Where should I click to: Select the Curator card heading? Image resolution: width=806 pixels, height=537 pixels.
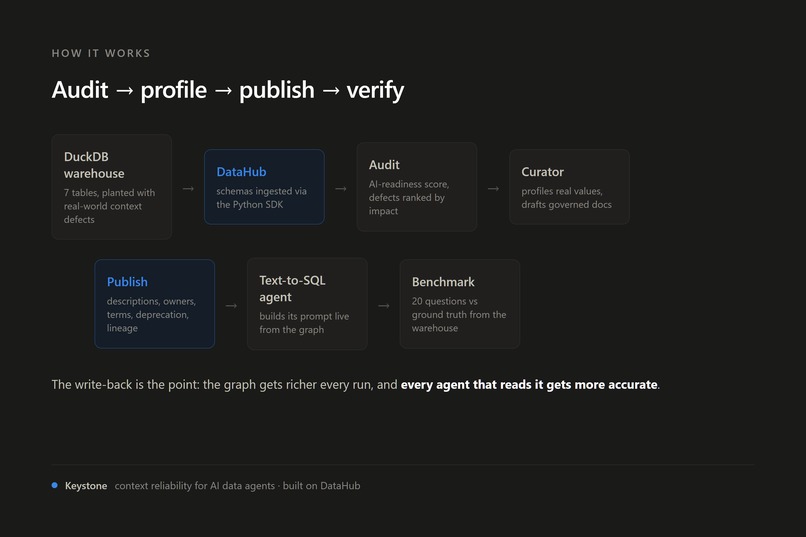(x=542, y=172)
